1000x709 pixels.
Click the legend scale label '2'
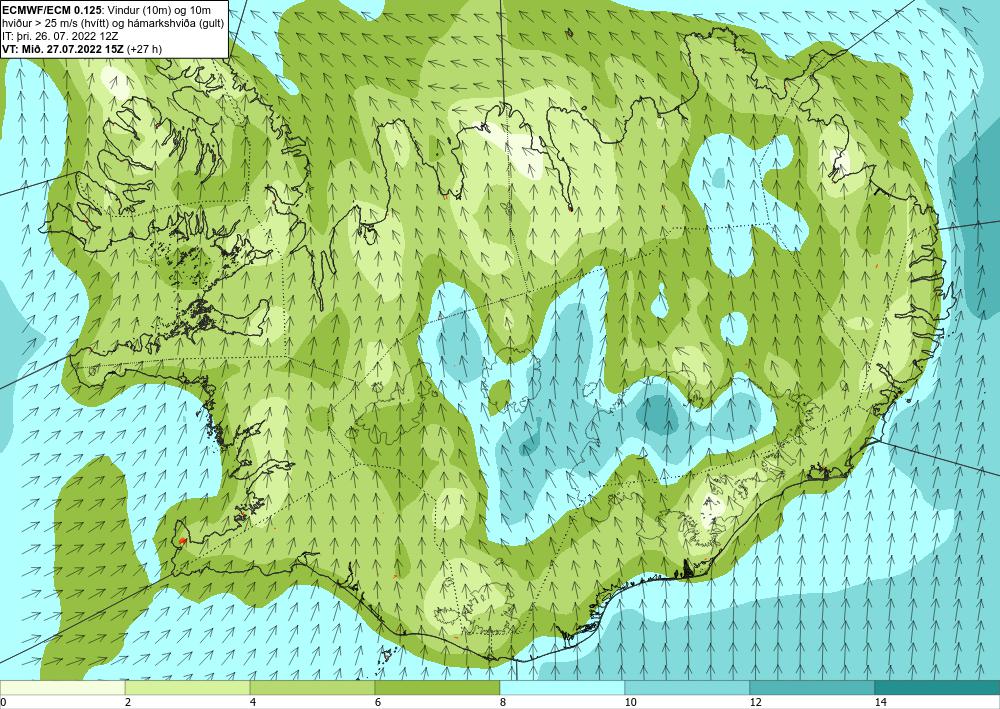tap(128, 703)
